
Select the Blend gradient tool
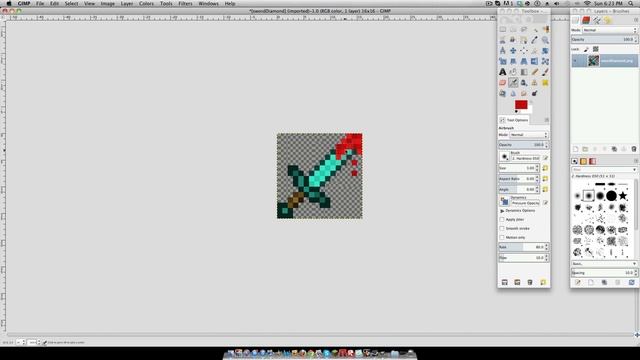pos(524,72)
